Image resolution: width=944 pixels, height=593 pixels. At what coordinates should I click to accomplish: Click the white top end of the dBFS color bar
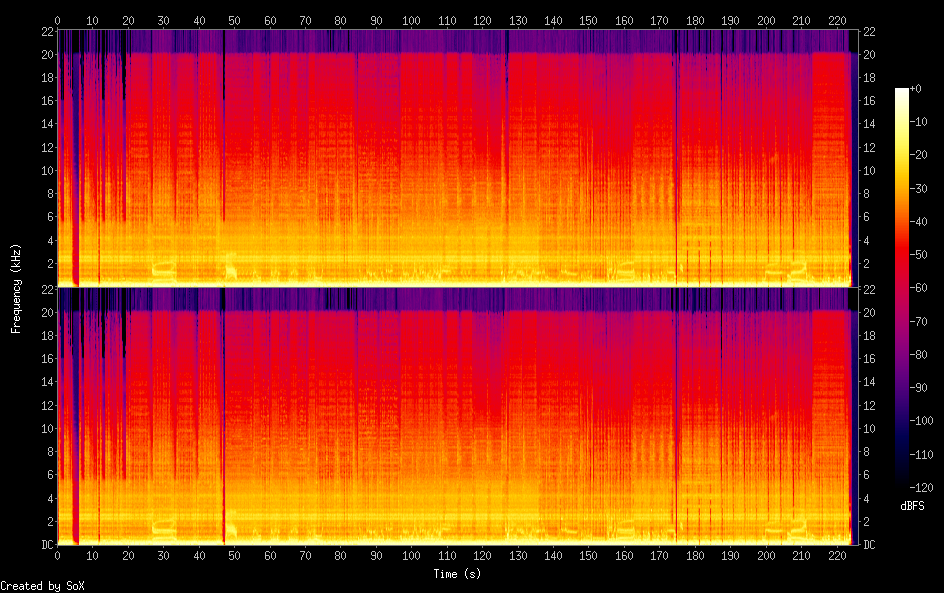pos(902,91)
